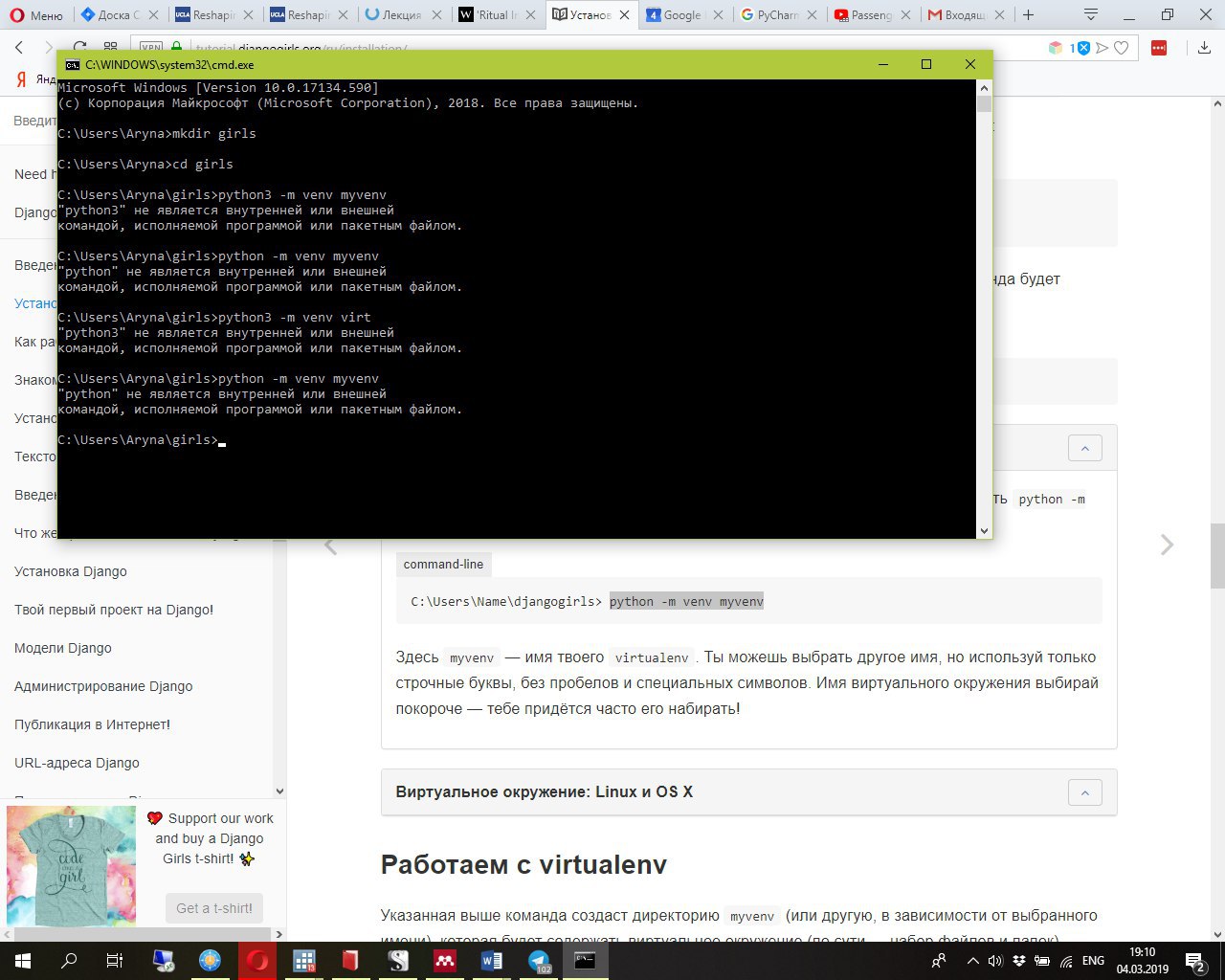Open Твой первый проект на Django! link

pyautogui.click(x=114, y=610)
